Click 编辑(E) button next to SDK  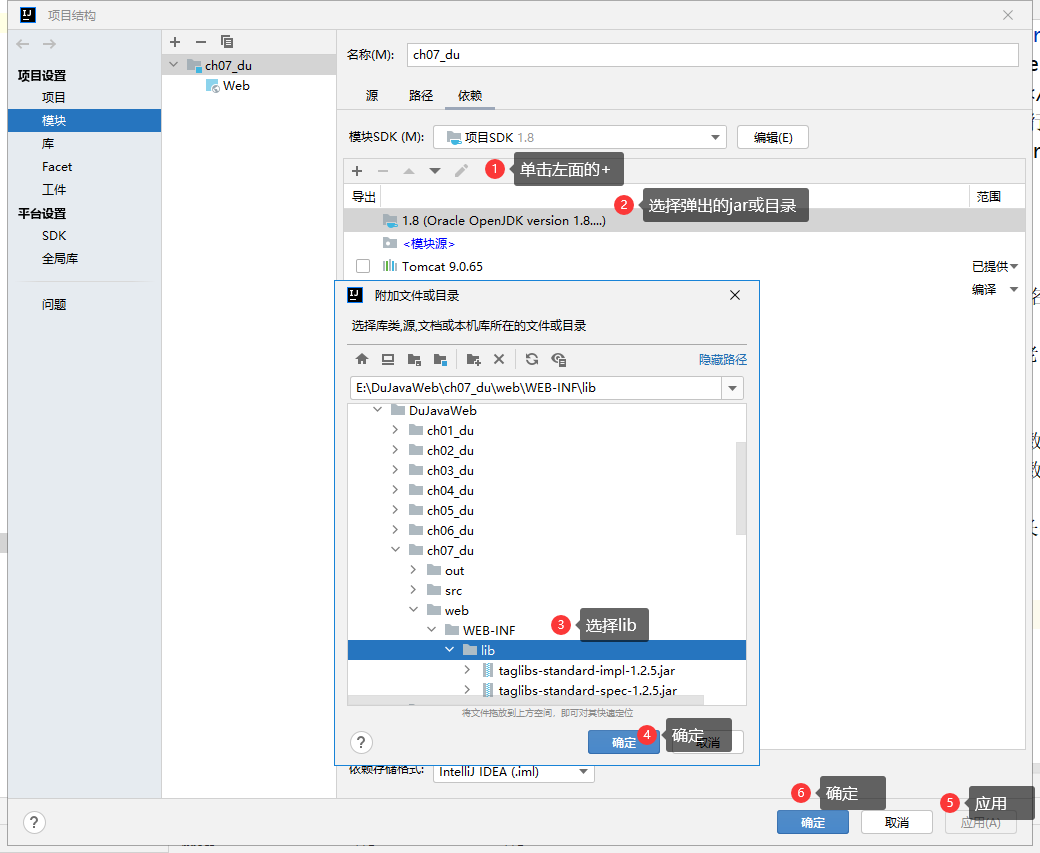point(772,137)
